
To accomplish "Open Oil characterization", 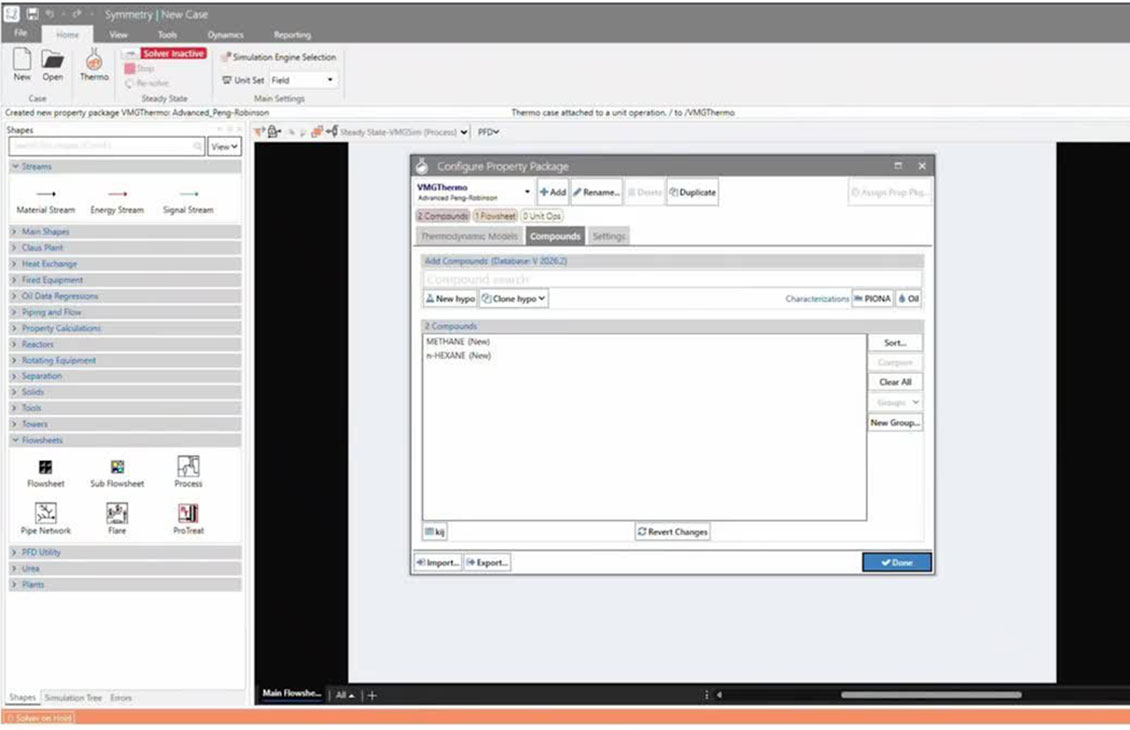I will (909, 298).
